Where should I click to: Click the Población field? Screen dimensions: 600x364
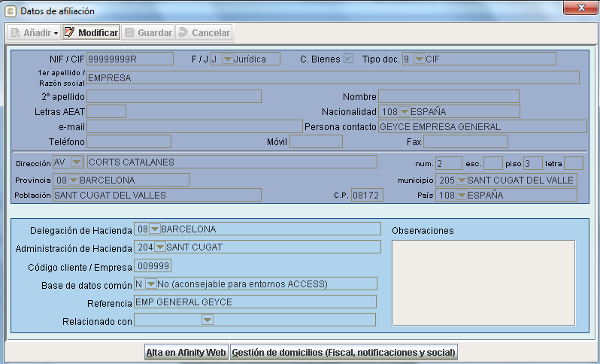157,195
